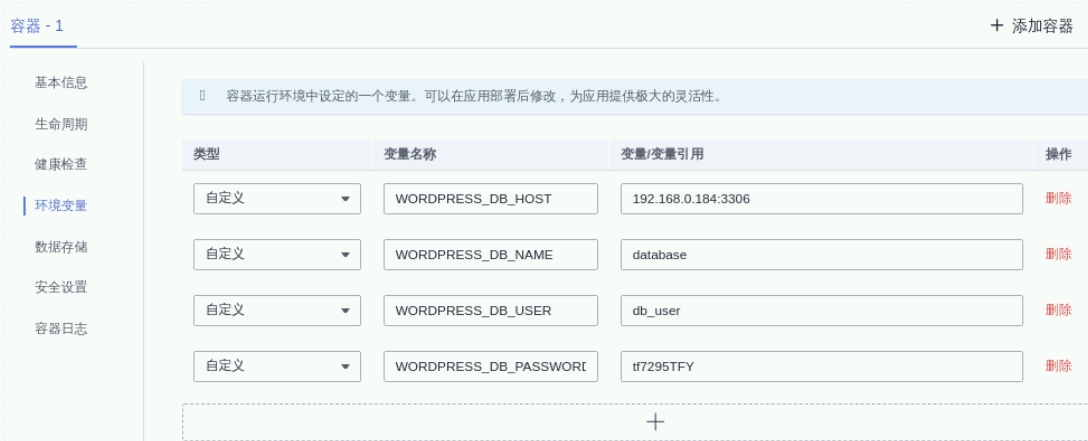Expand type dropdown for WORDPRESS_DB_NAME row
1088x441 pixels.
277,255
